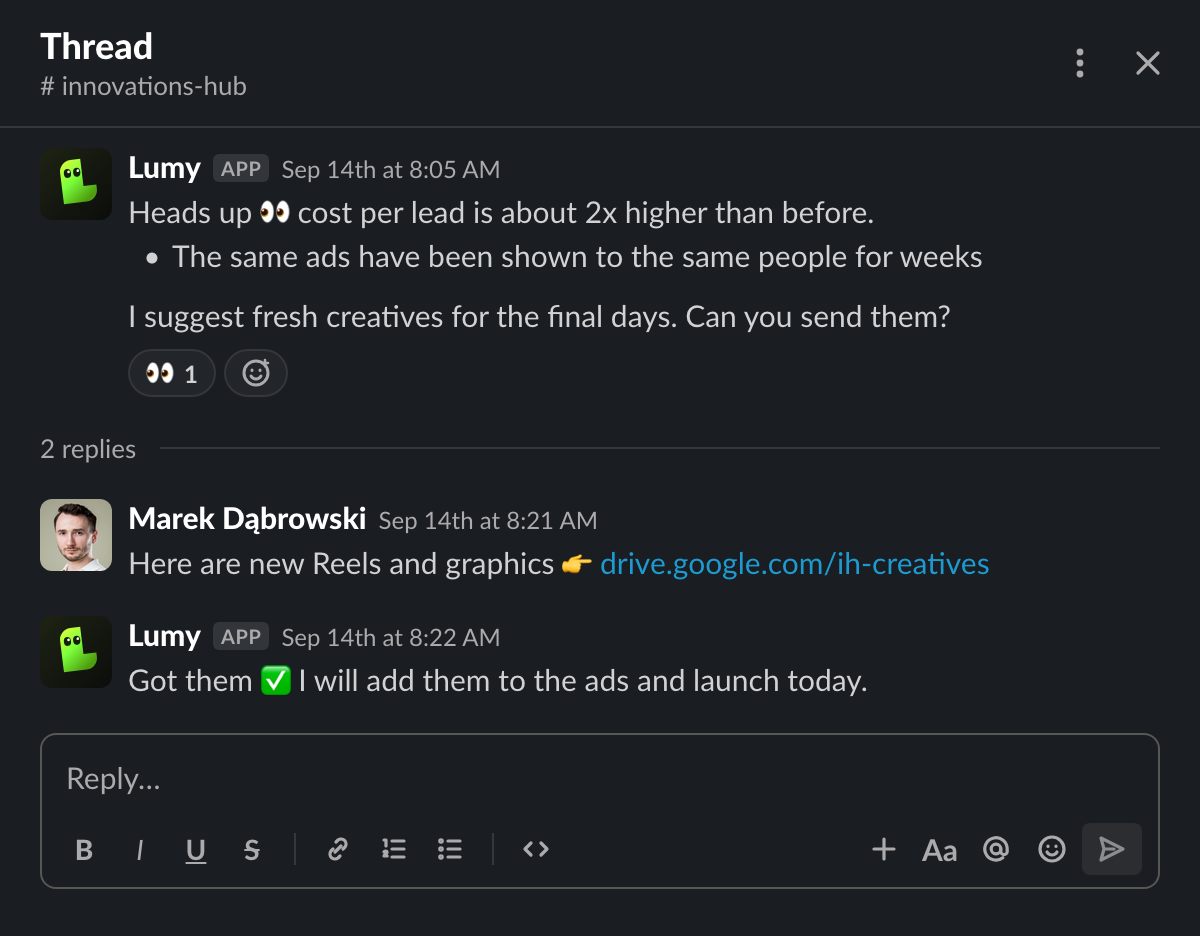The image size is (1200, 936).
Task: Click the APP badge on the 8:05 AM message
Action: coord(241,169)
